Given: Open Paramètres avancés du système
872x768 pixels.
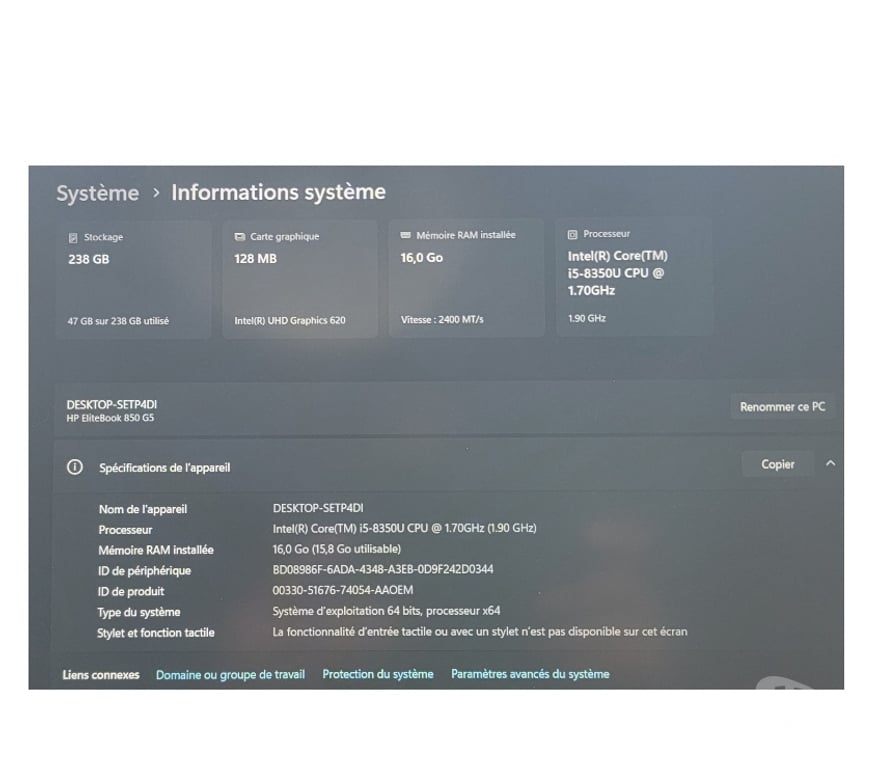Looking at the screenshot, I should tap(530, 674).
